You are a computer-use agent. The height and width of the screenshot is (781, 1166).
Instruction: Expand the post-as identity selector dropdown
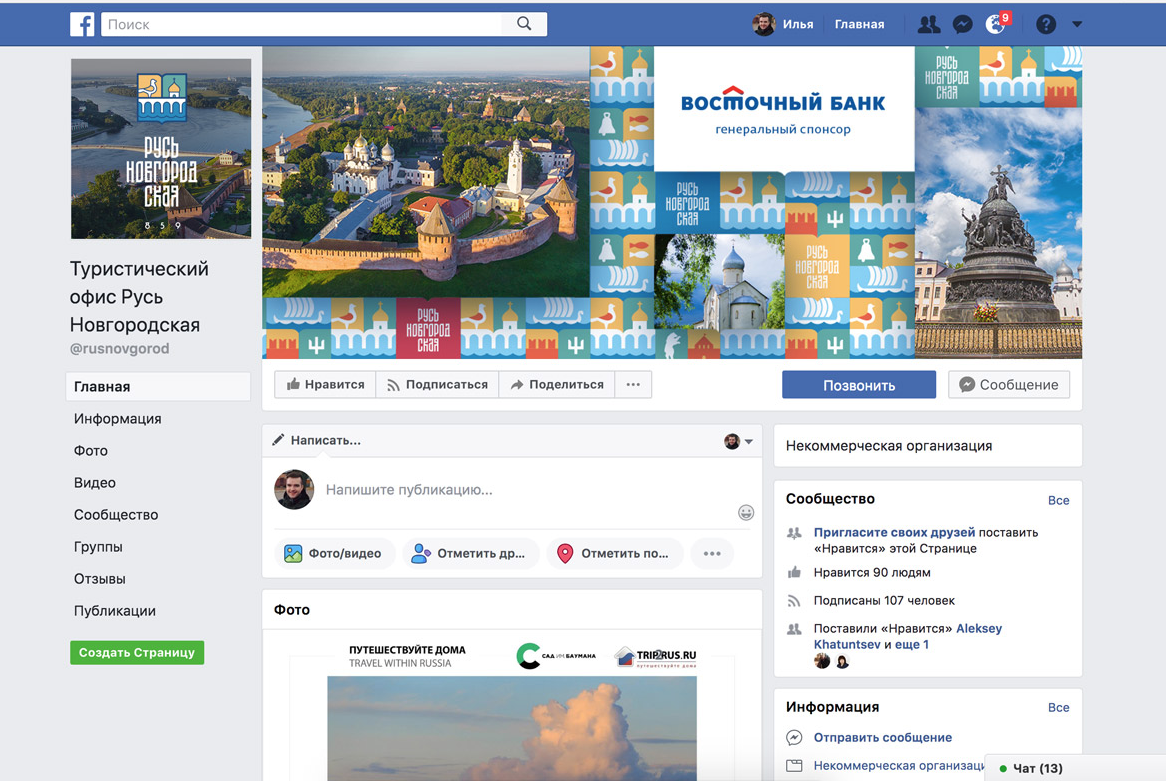738,441
